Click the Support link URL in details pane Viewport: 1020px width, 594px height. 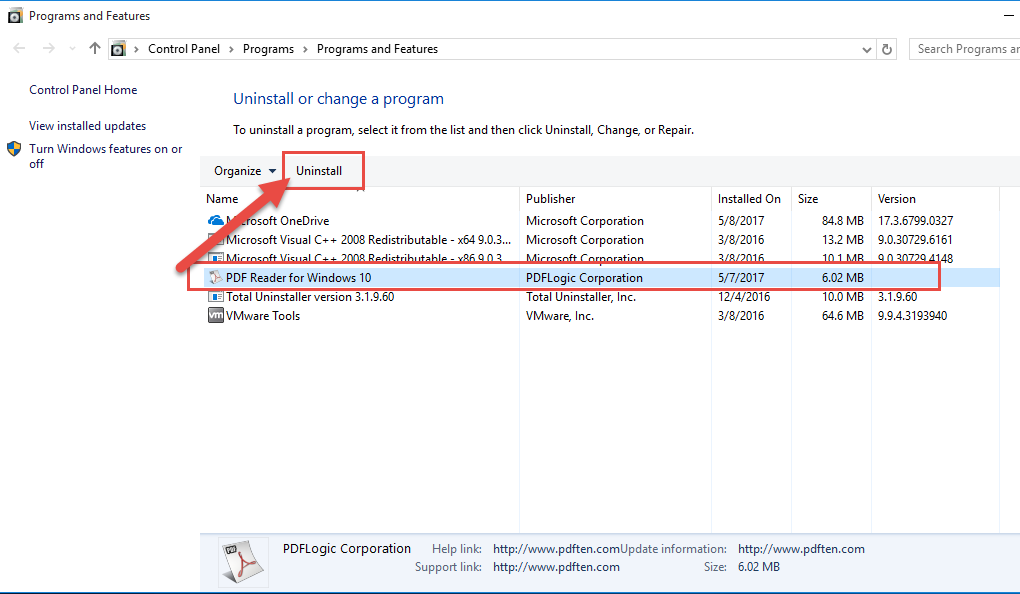pos(556,567)
